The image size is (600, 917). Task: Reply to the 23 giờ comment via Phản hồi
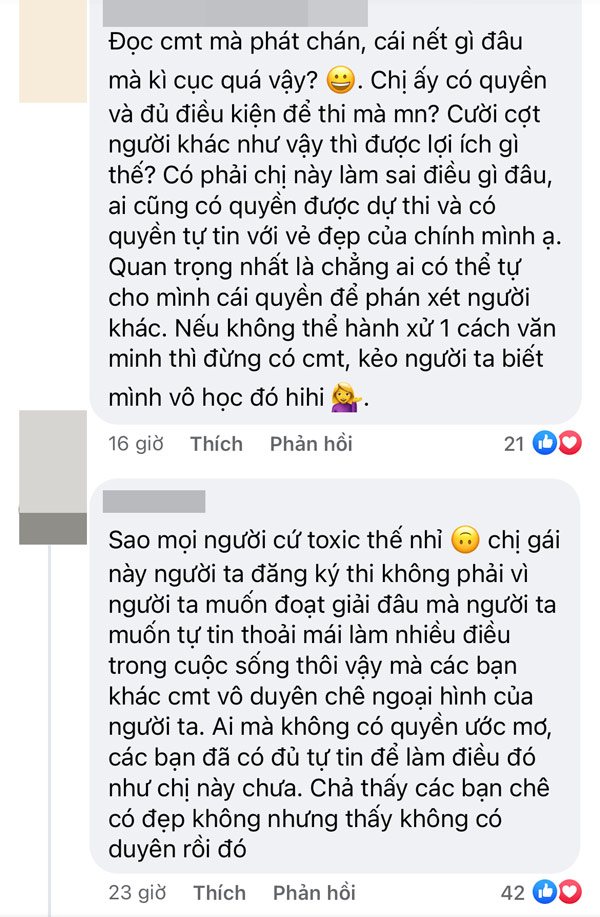[314, 892]
